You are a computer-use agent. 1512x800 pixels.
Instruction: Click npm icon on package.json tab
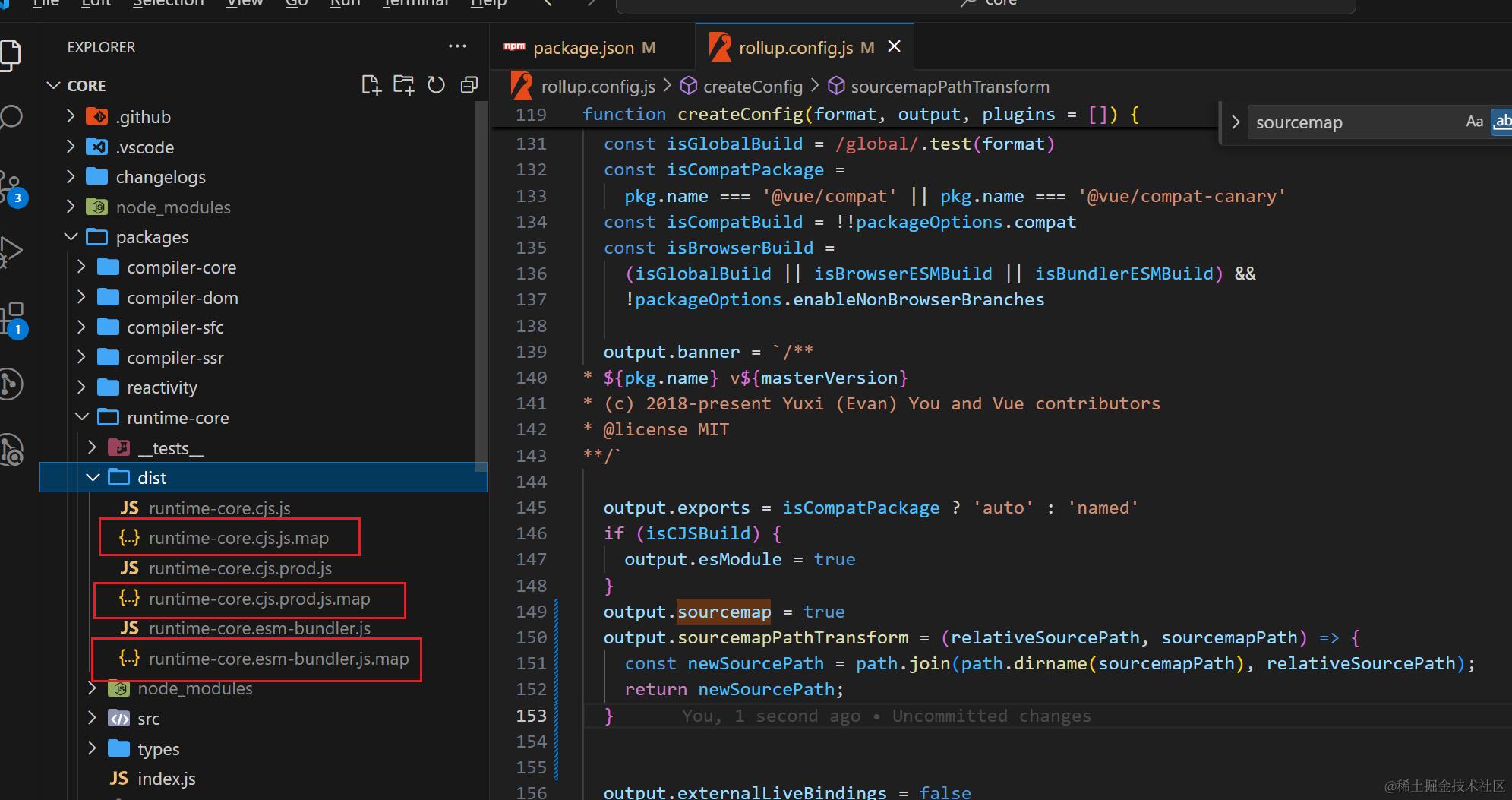(x=514, y=47)
